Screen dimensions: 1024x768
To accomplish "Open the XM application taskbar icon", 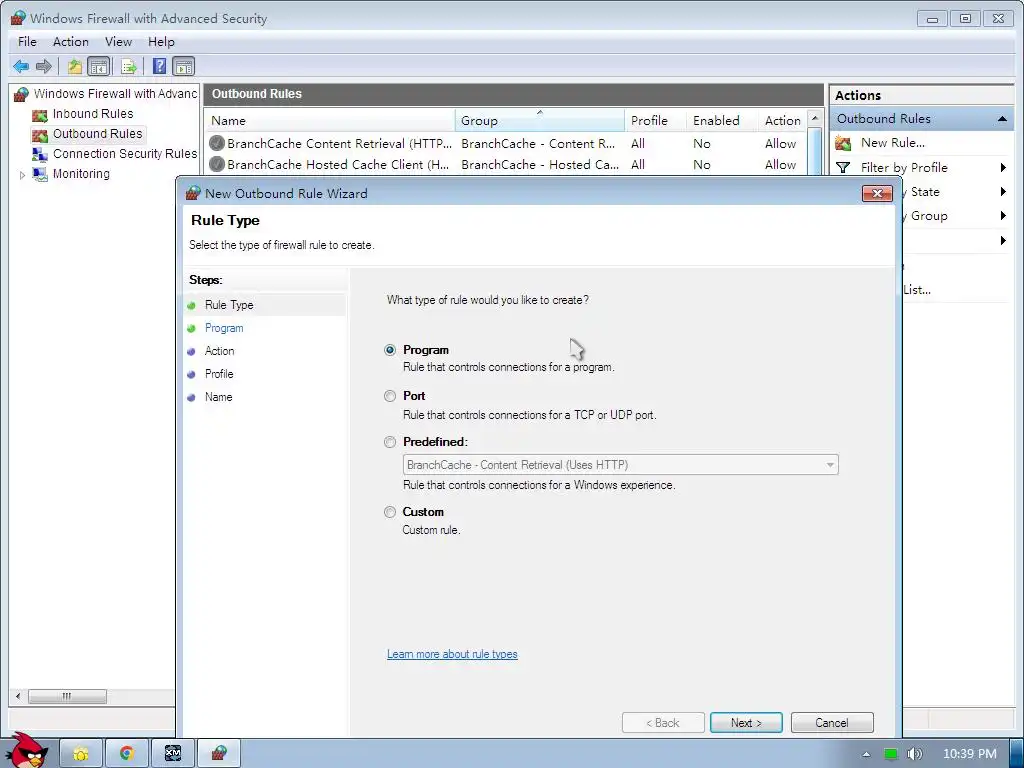I will (x=172, y=754).
